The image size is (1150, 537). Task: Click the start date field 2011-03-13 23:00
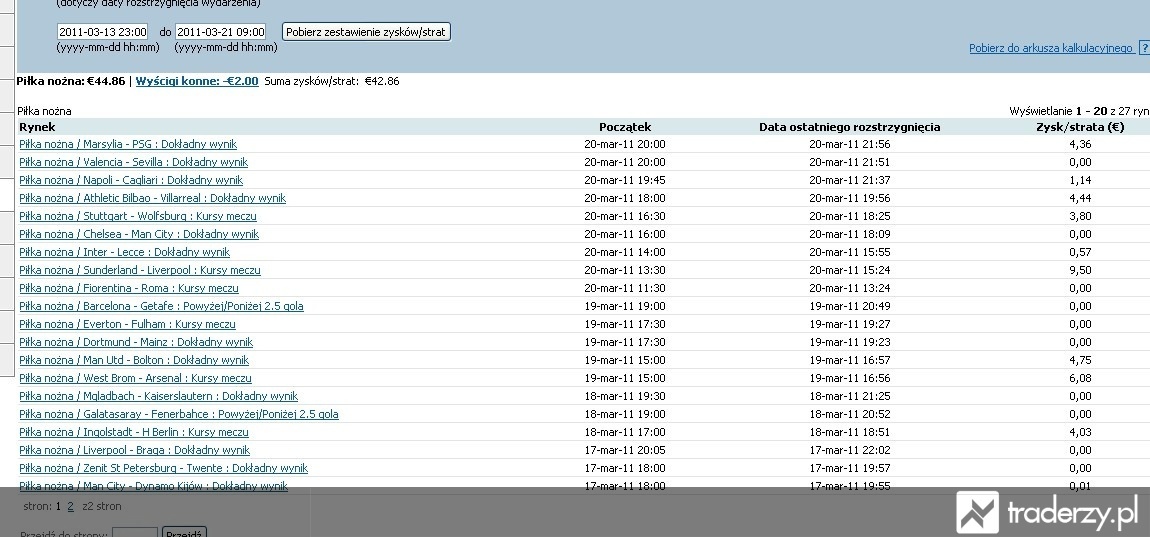(x=103, y=32)
